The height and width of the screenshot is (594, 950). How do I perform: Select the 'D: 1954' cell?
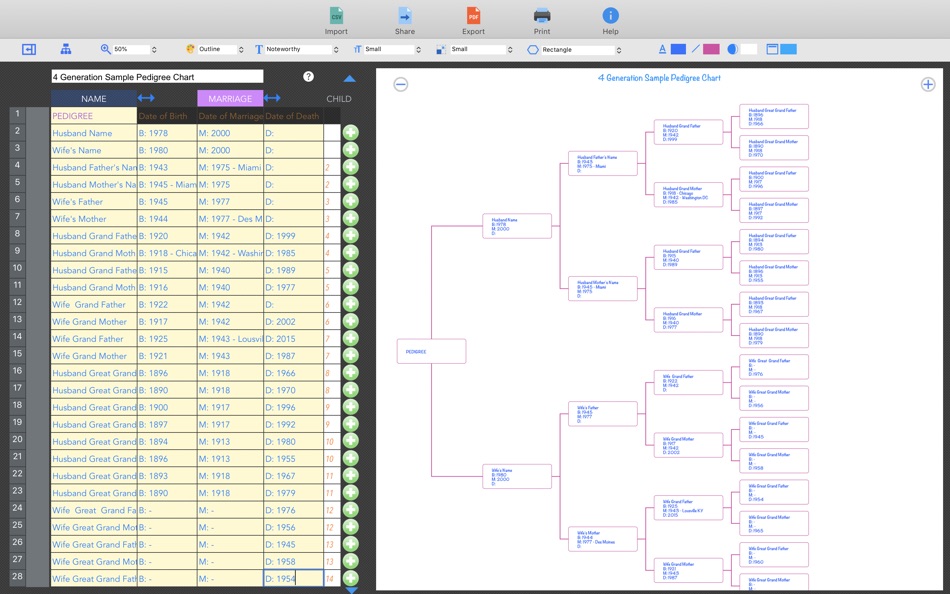pos(293,578)
